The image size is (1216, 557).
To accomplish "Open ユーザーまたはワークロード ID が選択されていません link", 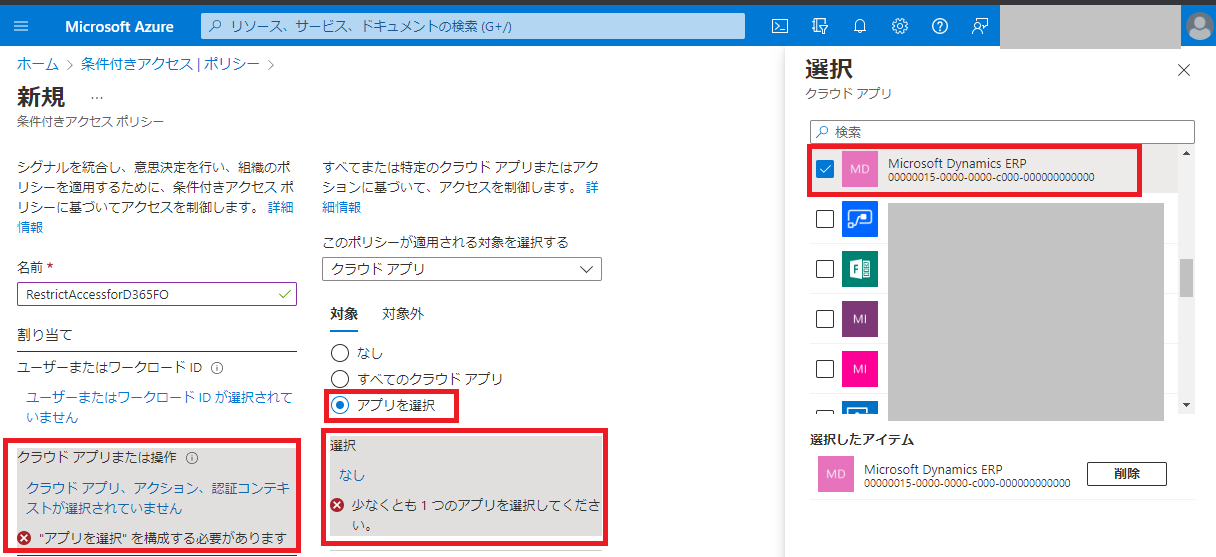I will [159, 406].
